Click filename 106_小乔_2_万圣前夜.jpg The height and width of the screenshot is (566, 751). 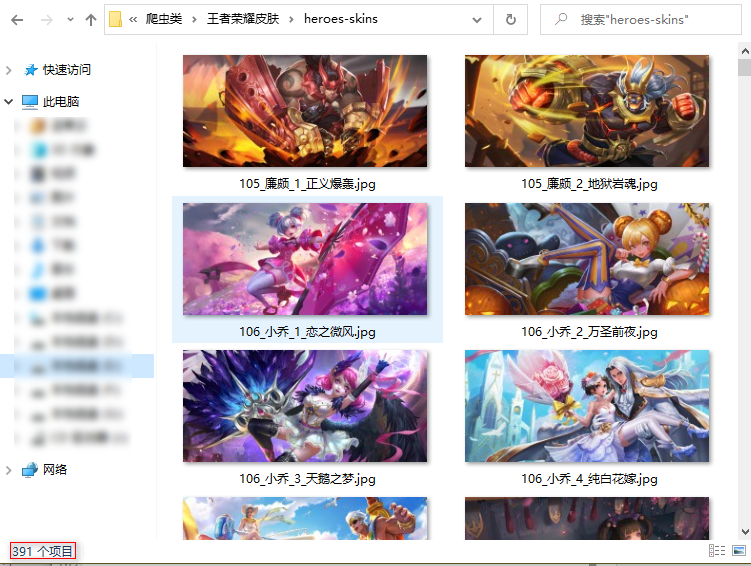tap(589, 331)
